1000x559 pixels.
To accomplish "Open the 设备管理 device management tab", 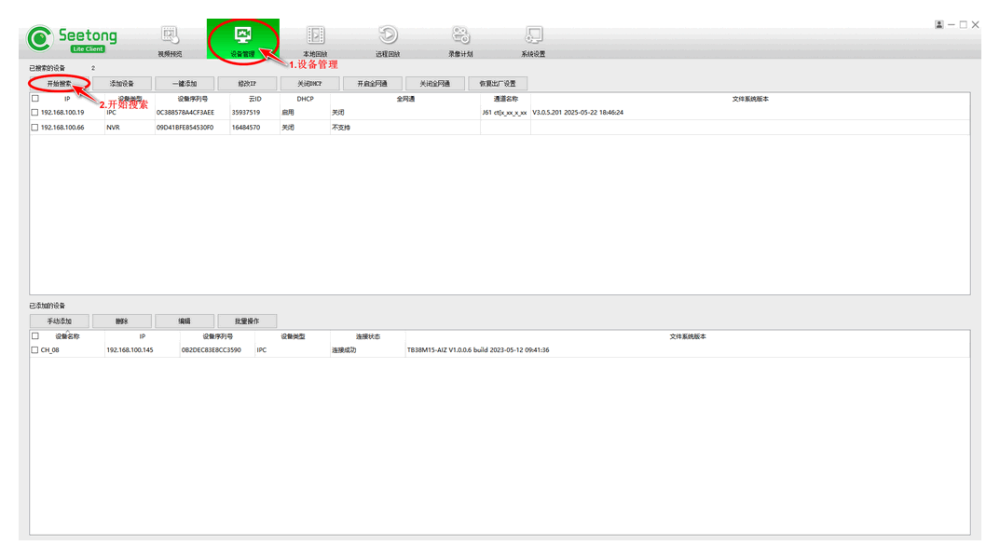I will coord(243,40).
